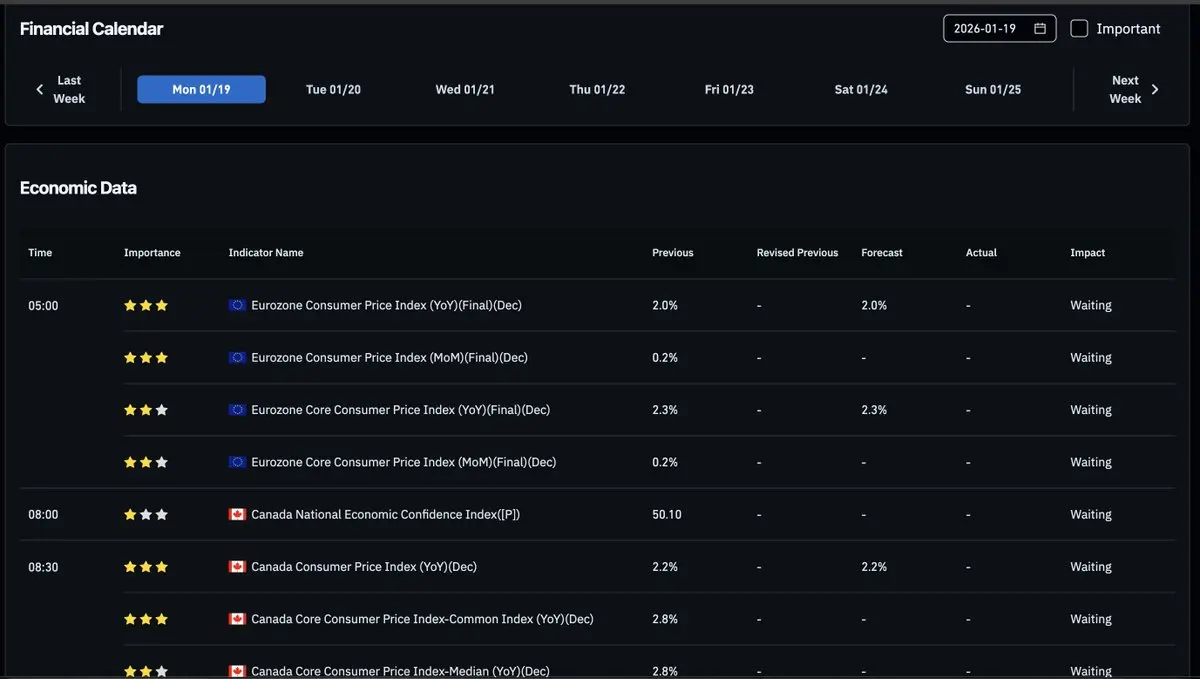Open Canada Consumer Price Index (YoY)(Dec)
This screenshot has width=1200, height=679.
364,566
